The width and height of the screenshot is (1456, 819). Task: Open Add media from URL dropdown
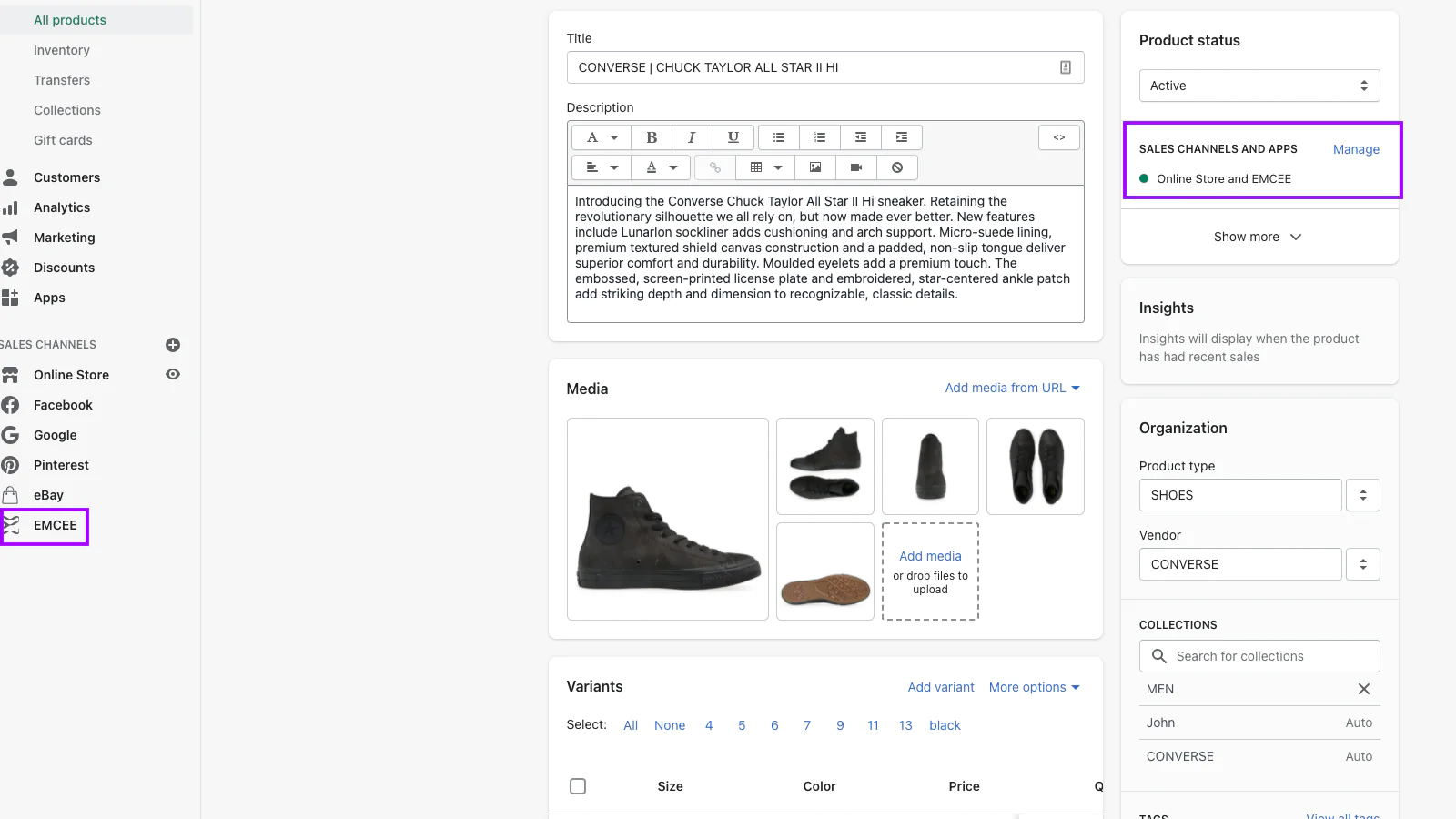(x=1013, y=388)
